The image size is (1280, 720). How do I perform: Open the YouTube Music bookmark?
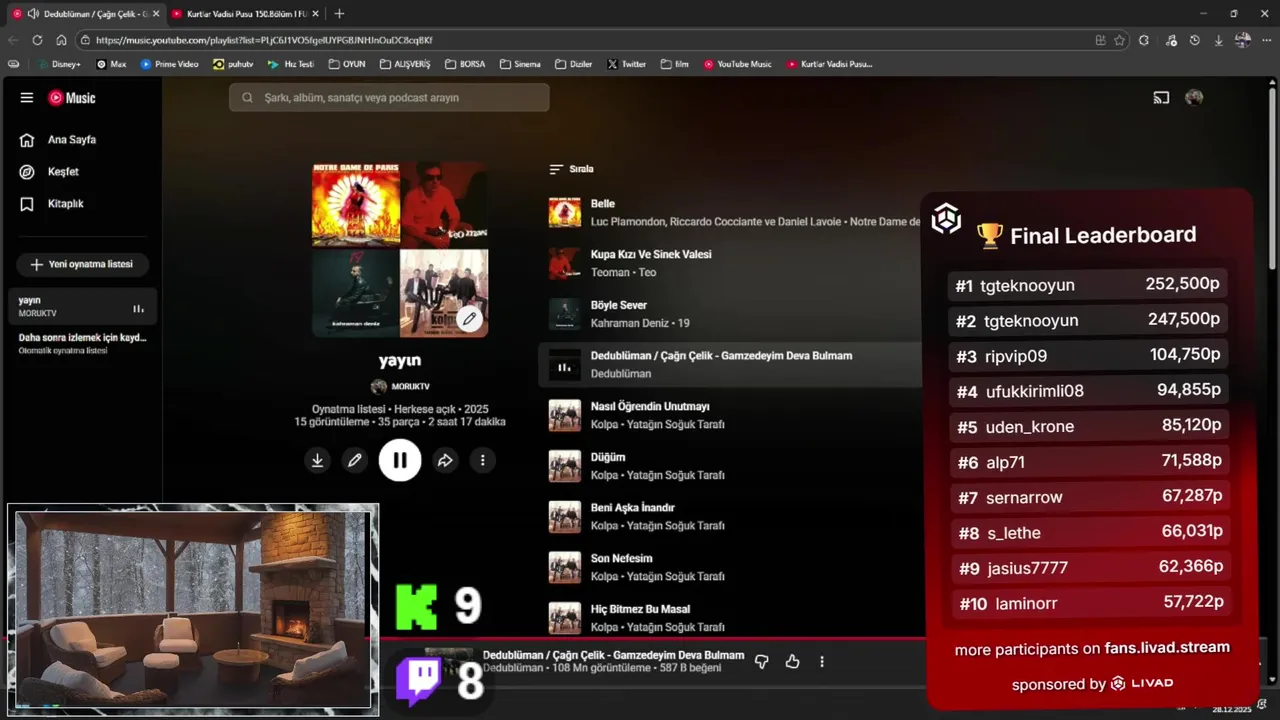(737, 64)
